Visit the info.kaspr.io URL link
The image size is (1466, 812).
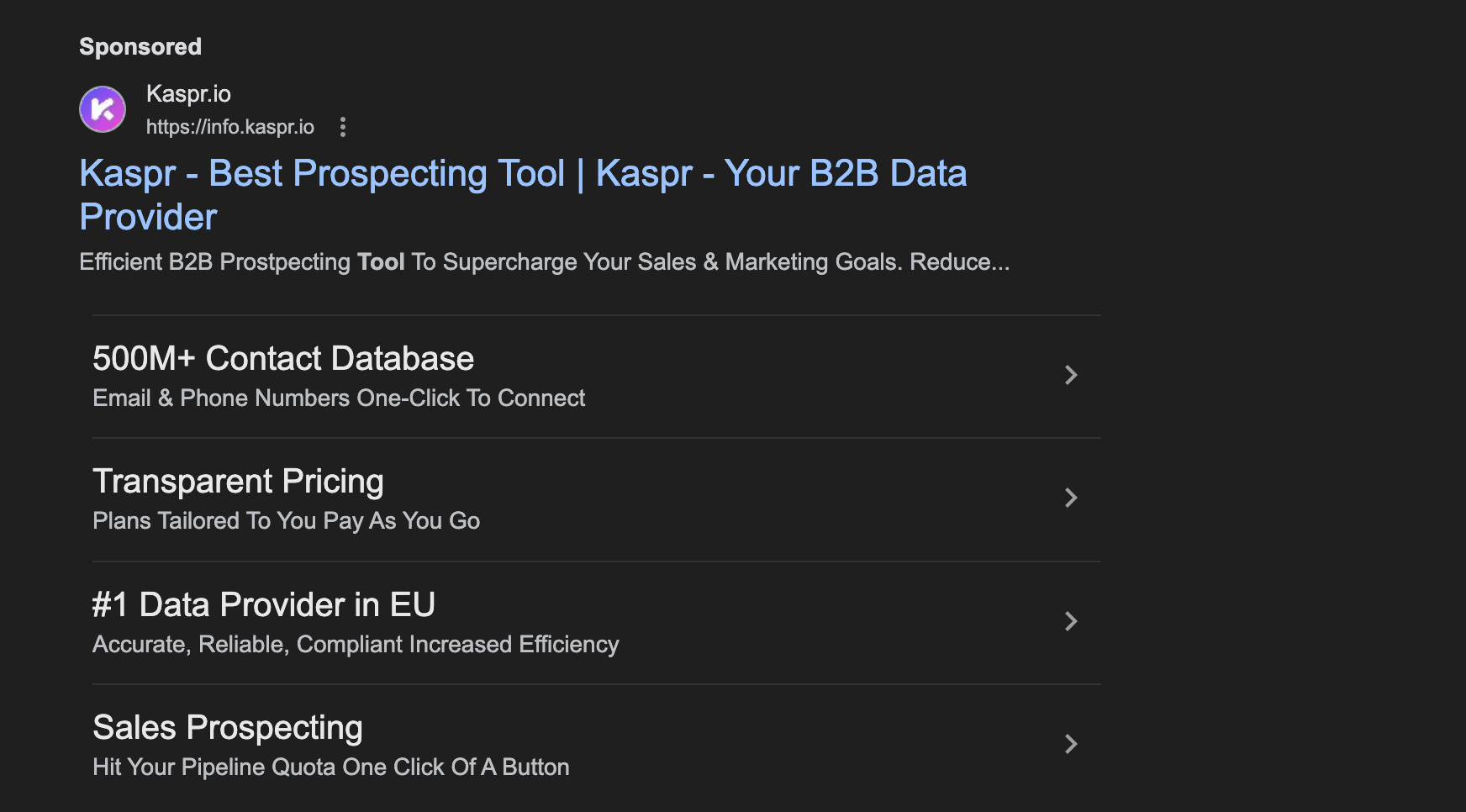[229, 127]
